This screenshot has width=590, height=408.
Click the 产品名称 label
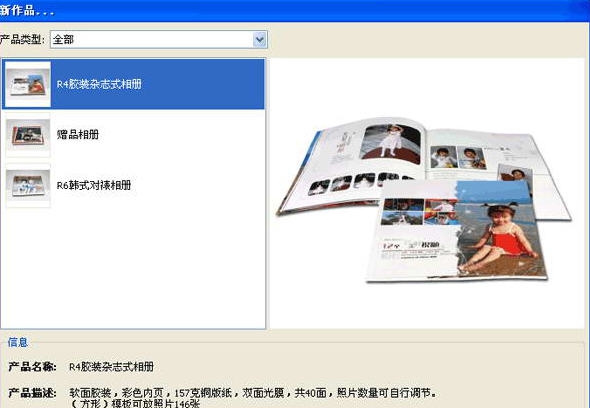coord(32,367)
